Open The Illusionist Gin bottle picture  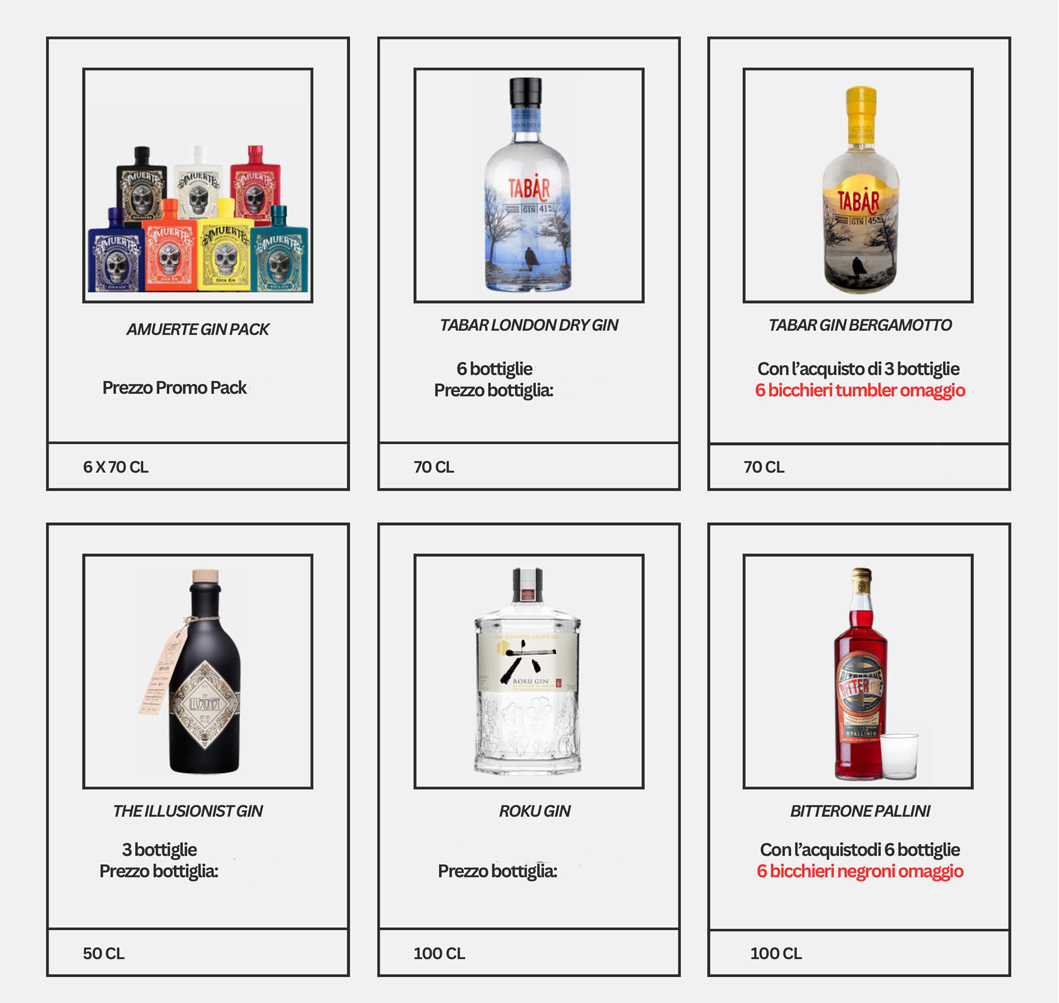click(197, 671)
